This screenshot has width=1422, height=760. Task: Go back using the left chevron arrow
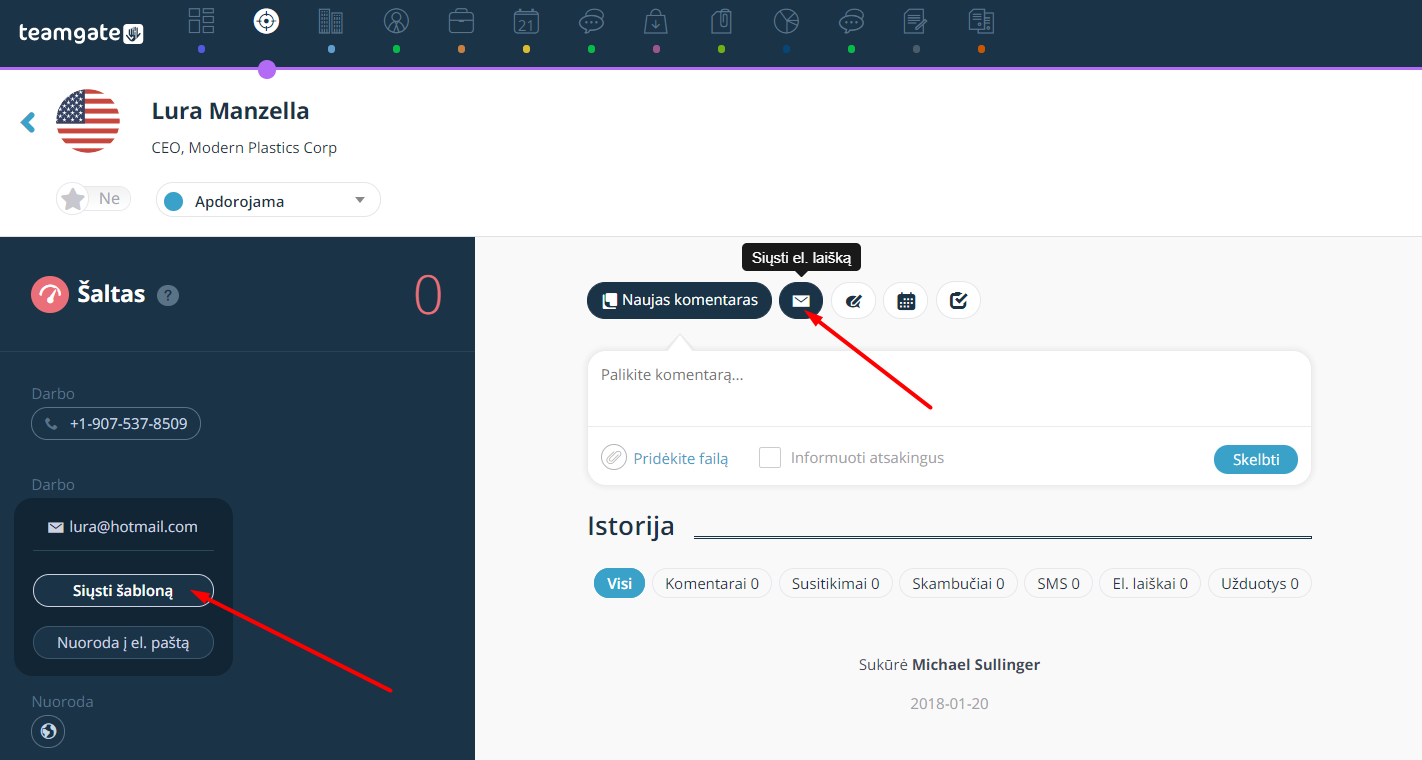[28, 122]
